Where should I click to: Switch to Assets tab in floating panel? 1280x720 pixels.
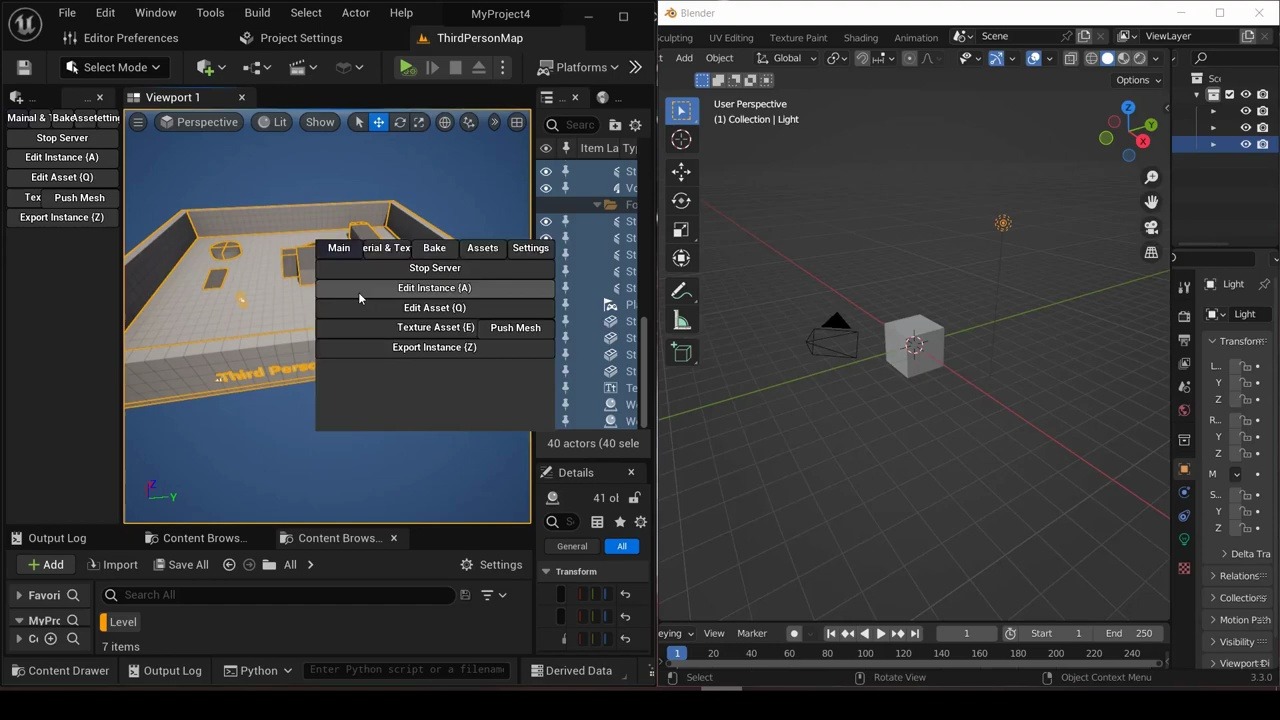coord(482,248)
